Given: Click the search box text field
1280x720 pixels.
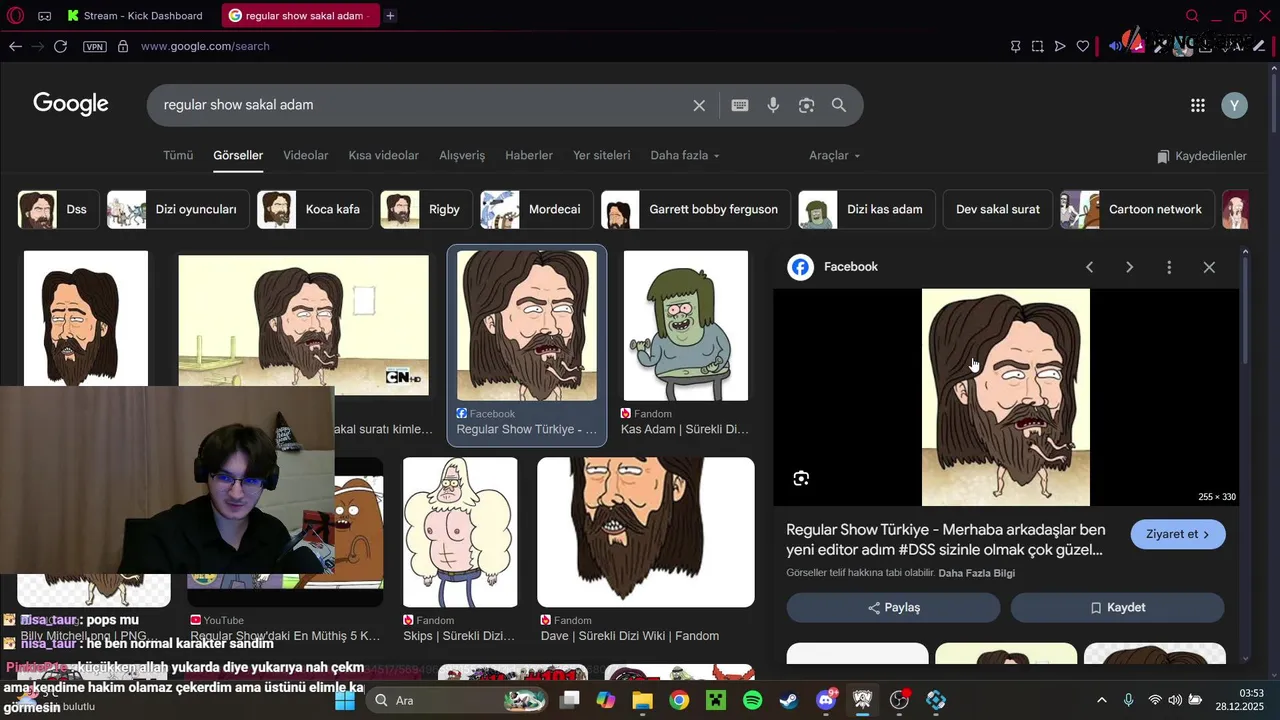Looking at the screenshot, I should [420, 105].
